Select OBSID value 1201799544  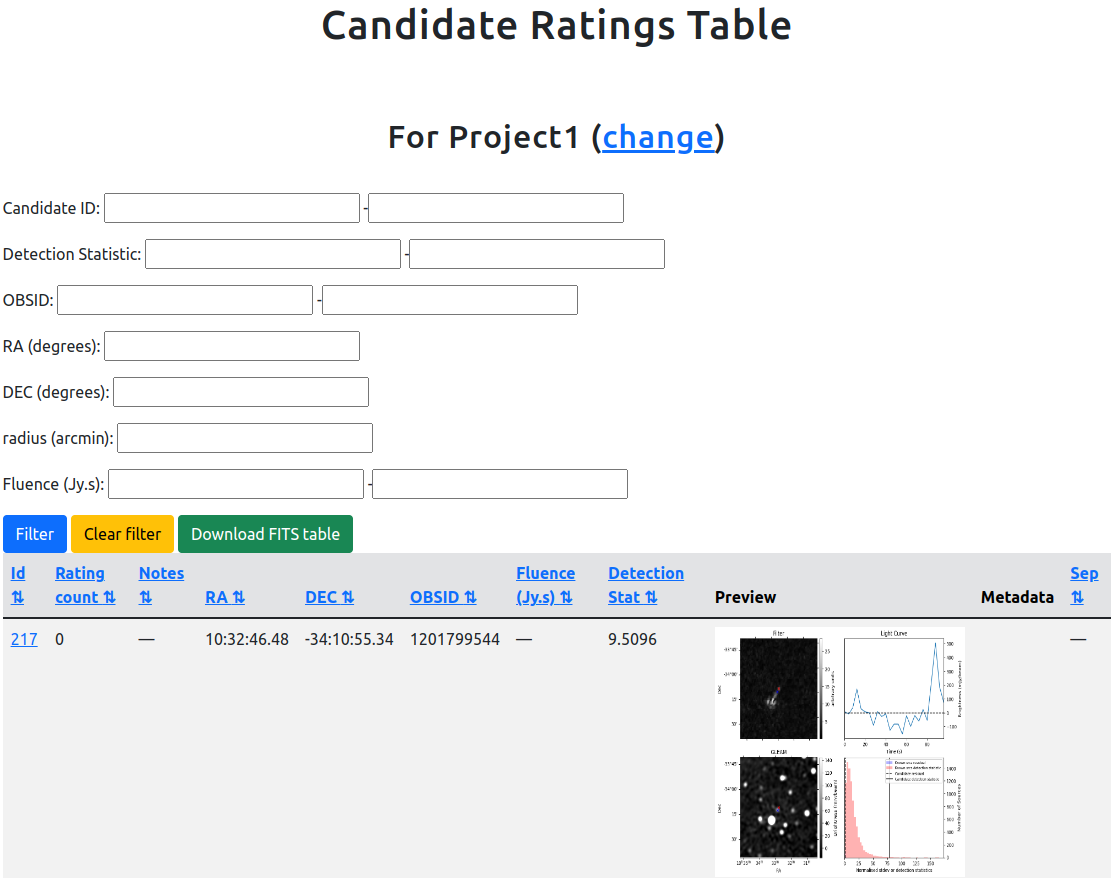(x=454, y=639)
